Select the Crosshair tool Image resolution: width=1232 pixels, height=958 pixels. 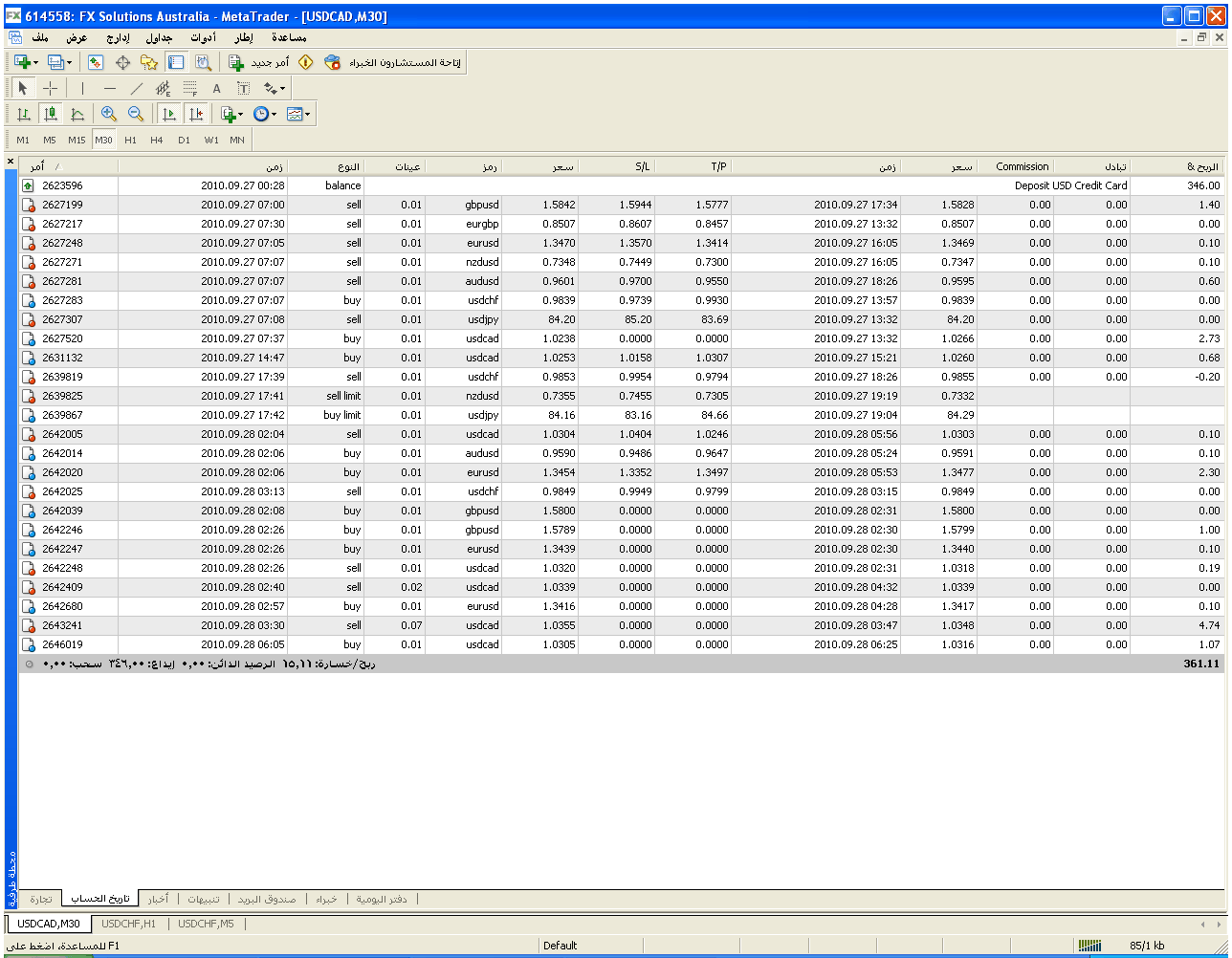(x=51, y=88)
